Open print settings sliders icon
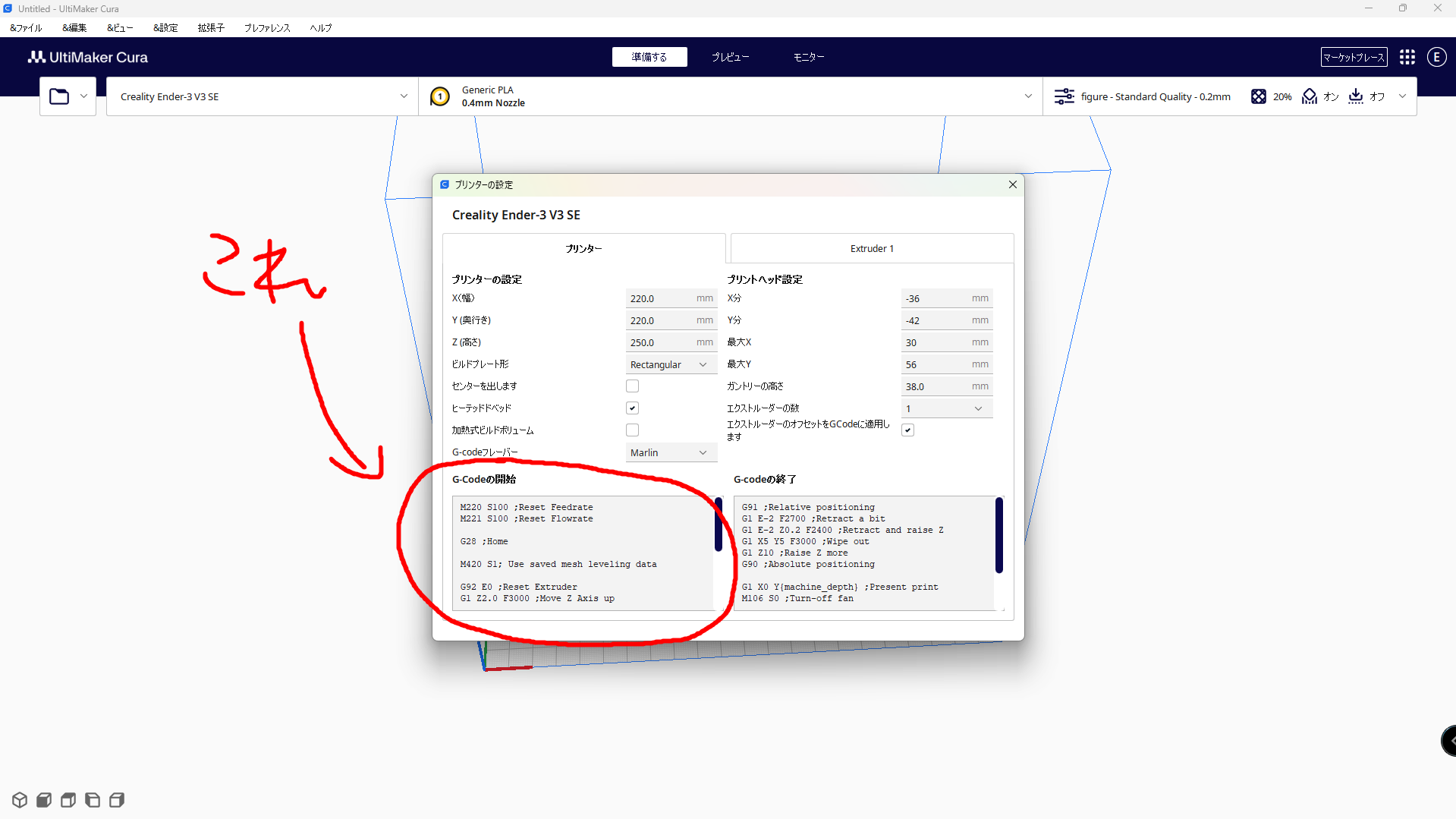 [x=1064, y=96]
